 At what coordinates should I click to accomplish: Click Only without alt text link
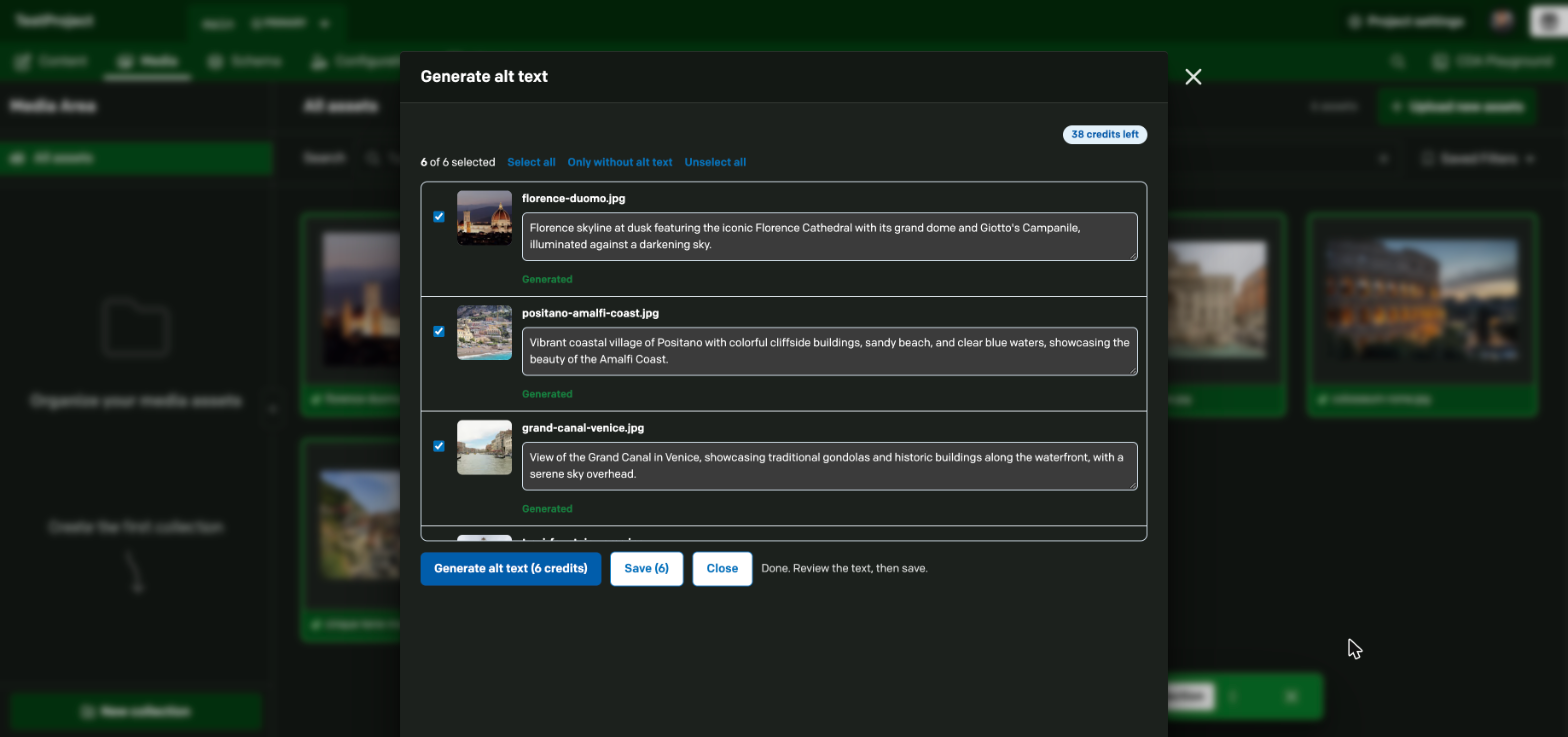pyautogui.click(x=620, y=162)
